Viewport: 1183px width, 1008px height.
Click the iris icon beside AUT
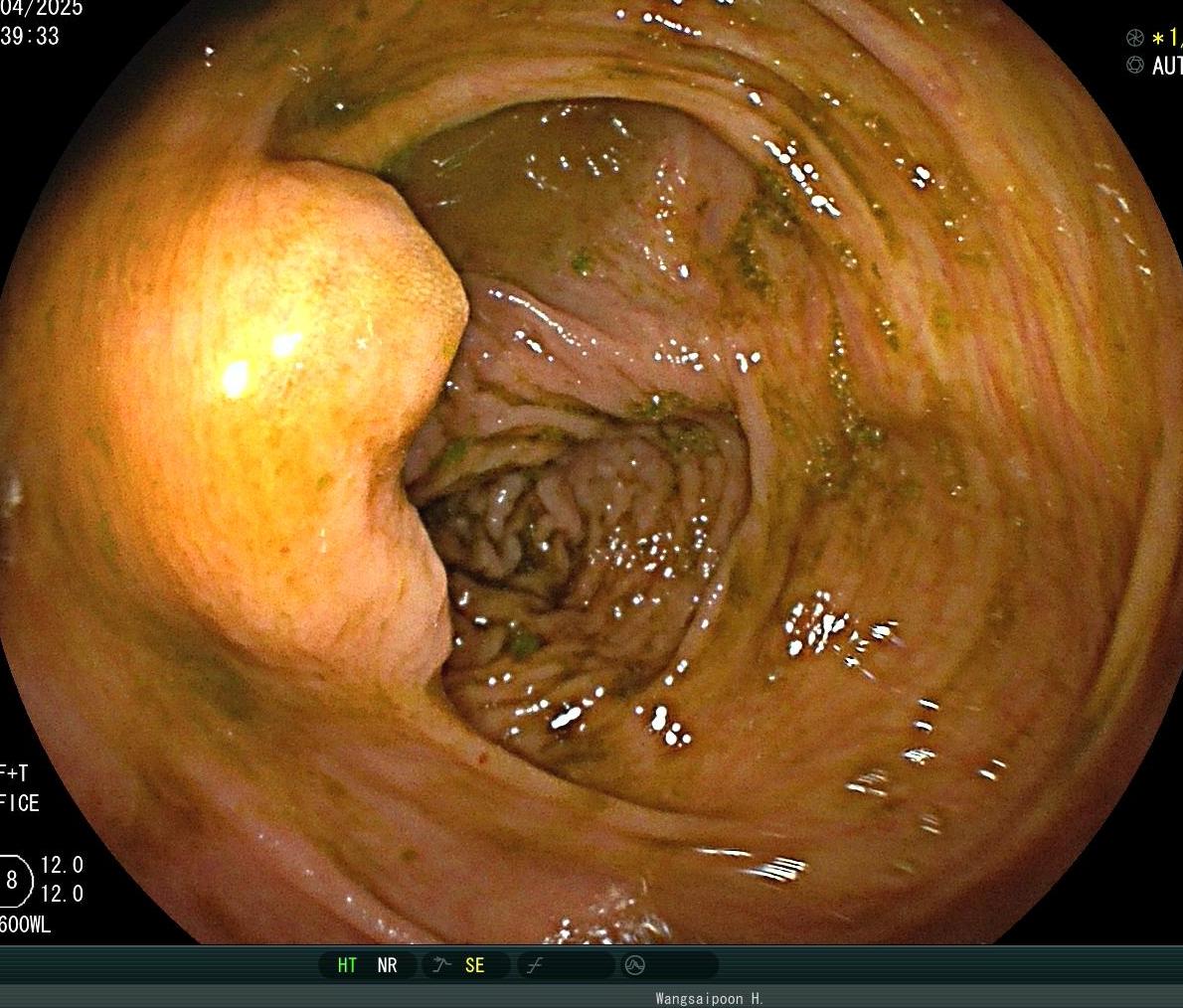pyautogui.click(x=1134, y=65)
